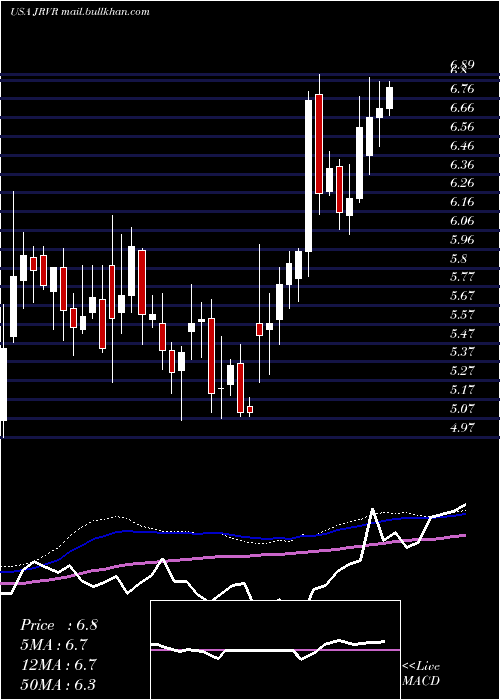Image resolution: width=500 pixels, height=700 pixels.
Task: Select the 5.17 price axis label
Action: pos(462,390)
